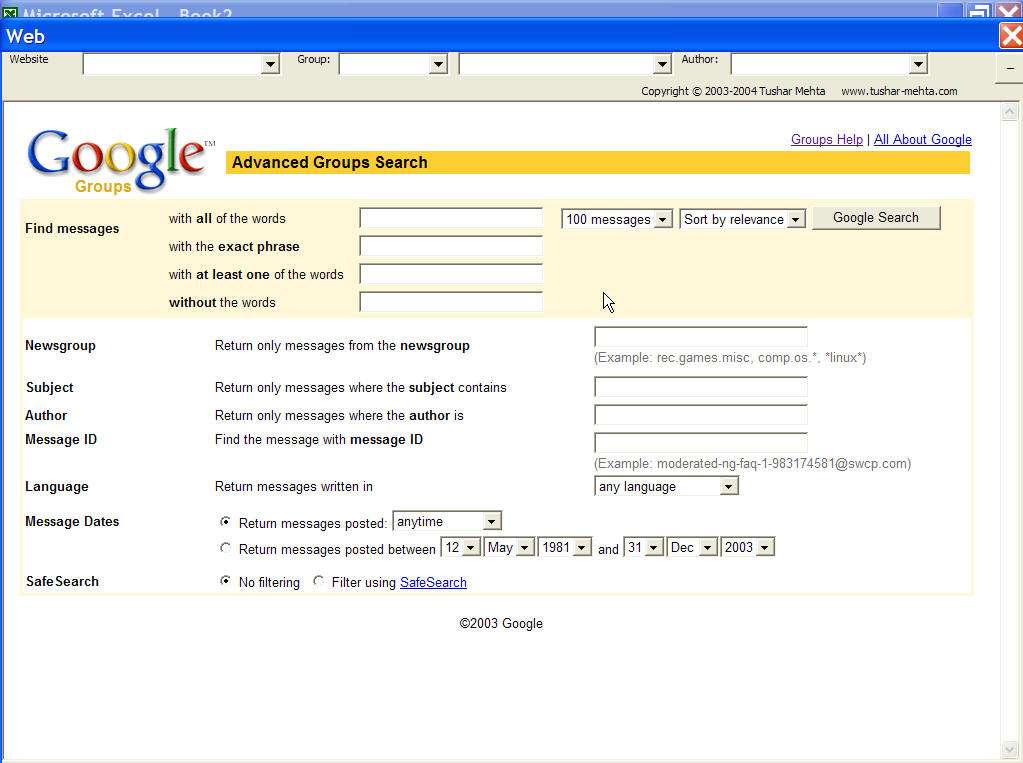Open the 'any language' dropdown
1023x763 pixels.
point(728,487)
